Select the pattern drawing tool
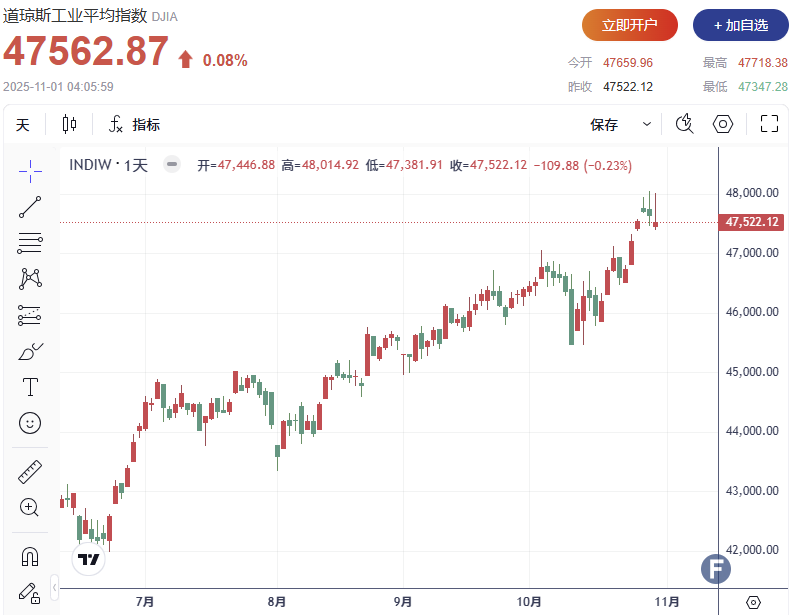Screen dimensions: 793x615 [30, 278]
